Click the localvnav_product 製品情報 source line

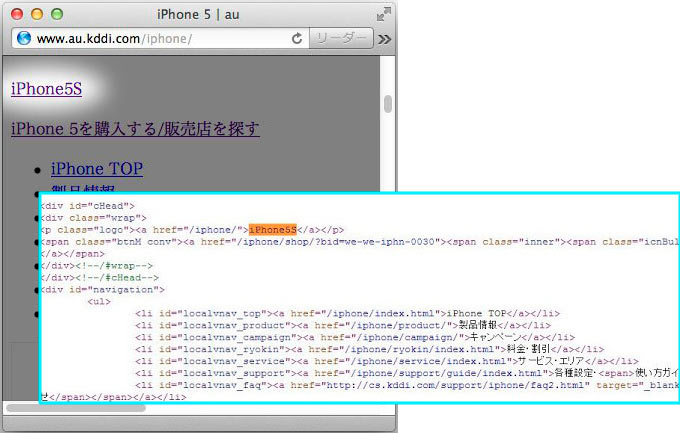(x=343, y=325)
